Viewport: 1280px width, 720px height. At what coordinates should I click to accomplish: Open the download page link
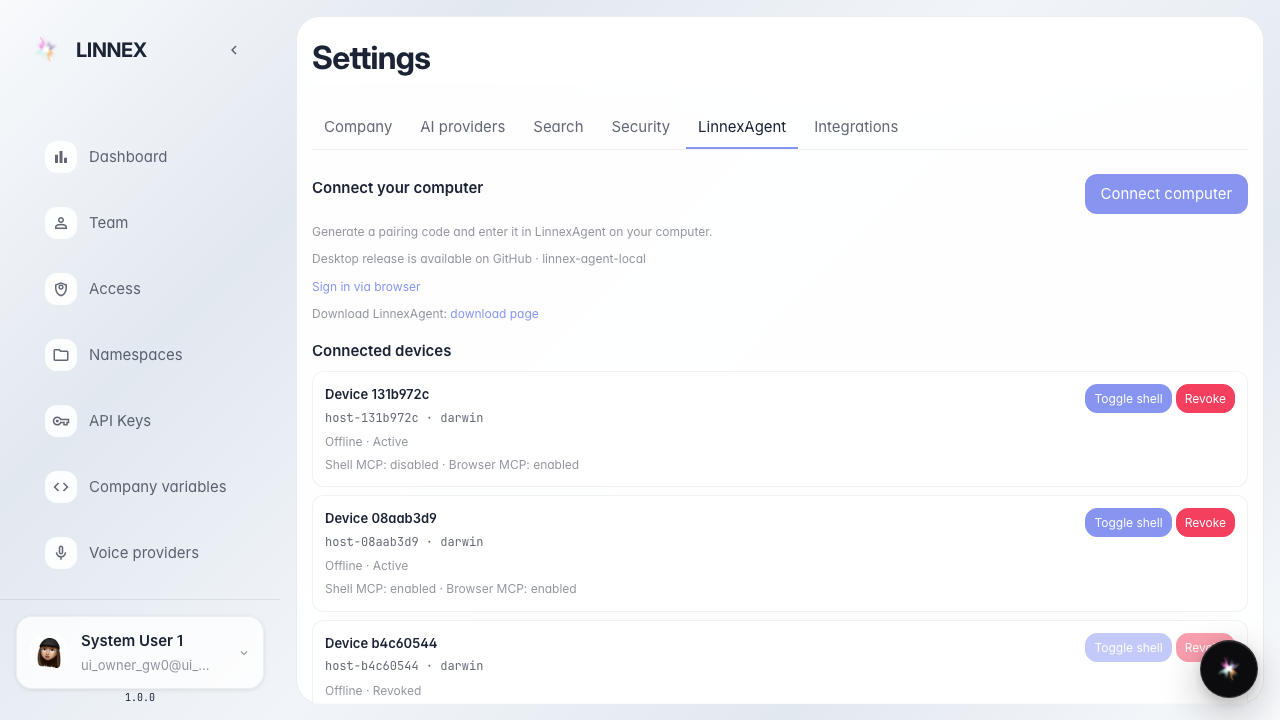[494, 314]
